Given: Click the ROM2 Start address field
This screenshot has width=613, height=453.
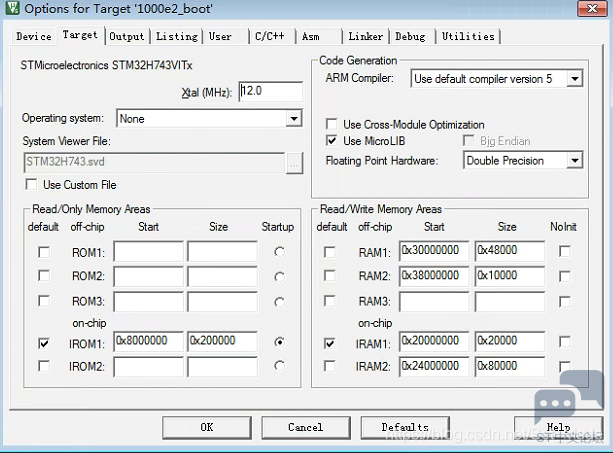Looking at the screenshot, I should (x=149, y=276).
